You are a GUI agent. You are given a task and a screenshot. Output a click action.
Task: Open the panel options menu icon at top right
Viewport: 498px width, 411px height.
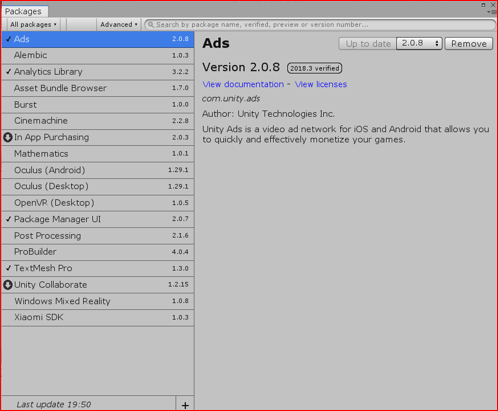point(492,12)
